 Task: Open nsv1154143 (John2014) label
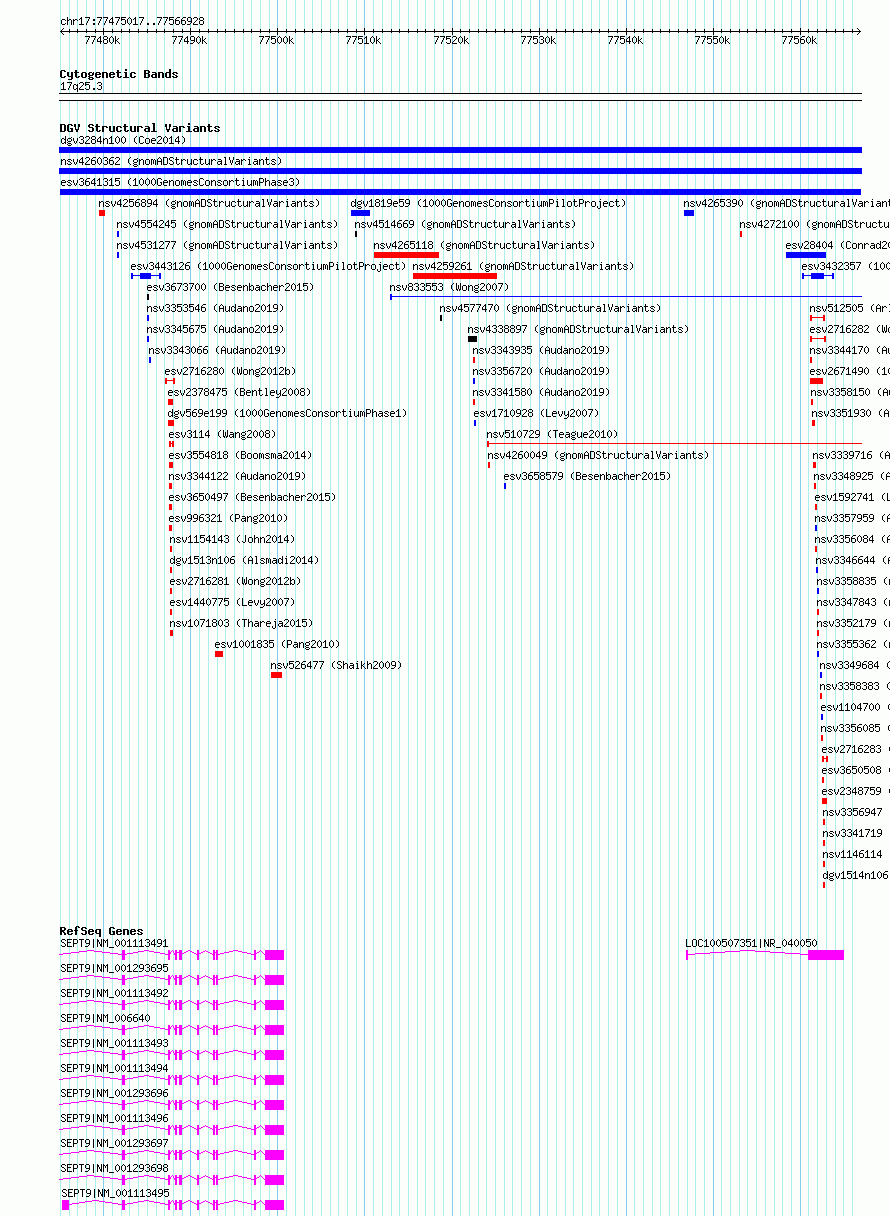(x=232, y=539)
